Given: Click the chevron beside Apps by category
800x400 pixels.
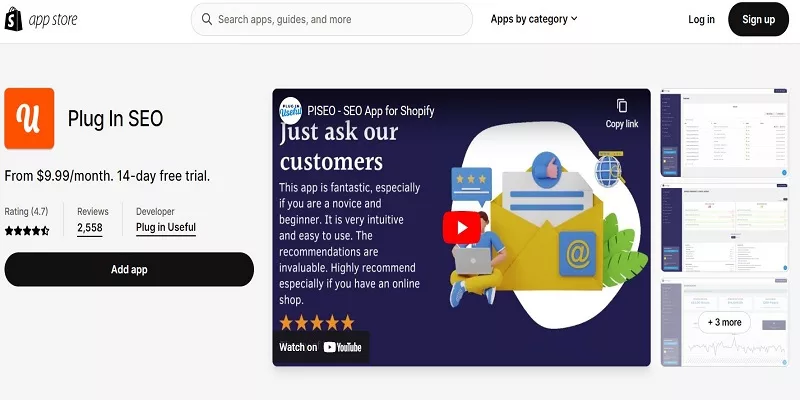Looking at the screenshot, I should point(574,19).
